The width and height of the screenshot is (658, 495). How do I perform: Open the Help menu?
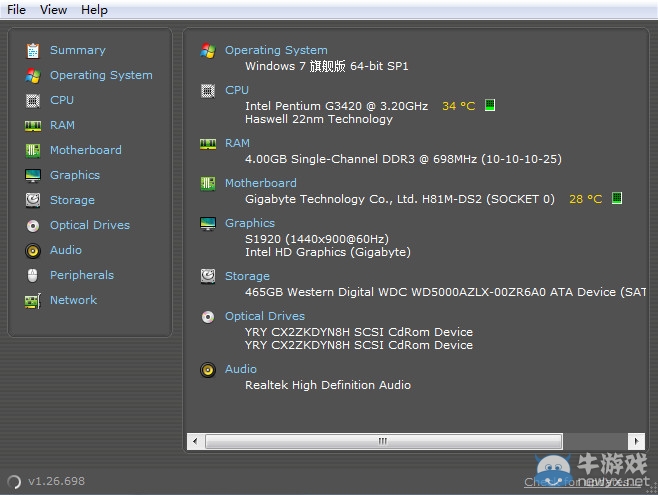pos(94,9)
